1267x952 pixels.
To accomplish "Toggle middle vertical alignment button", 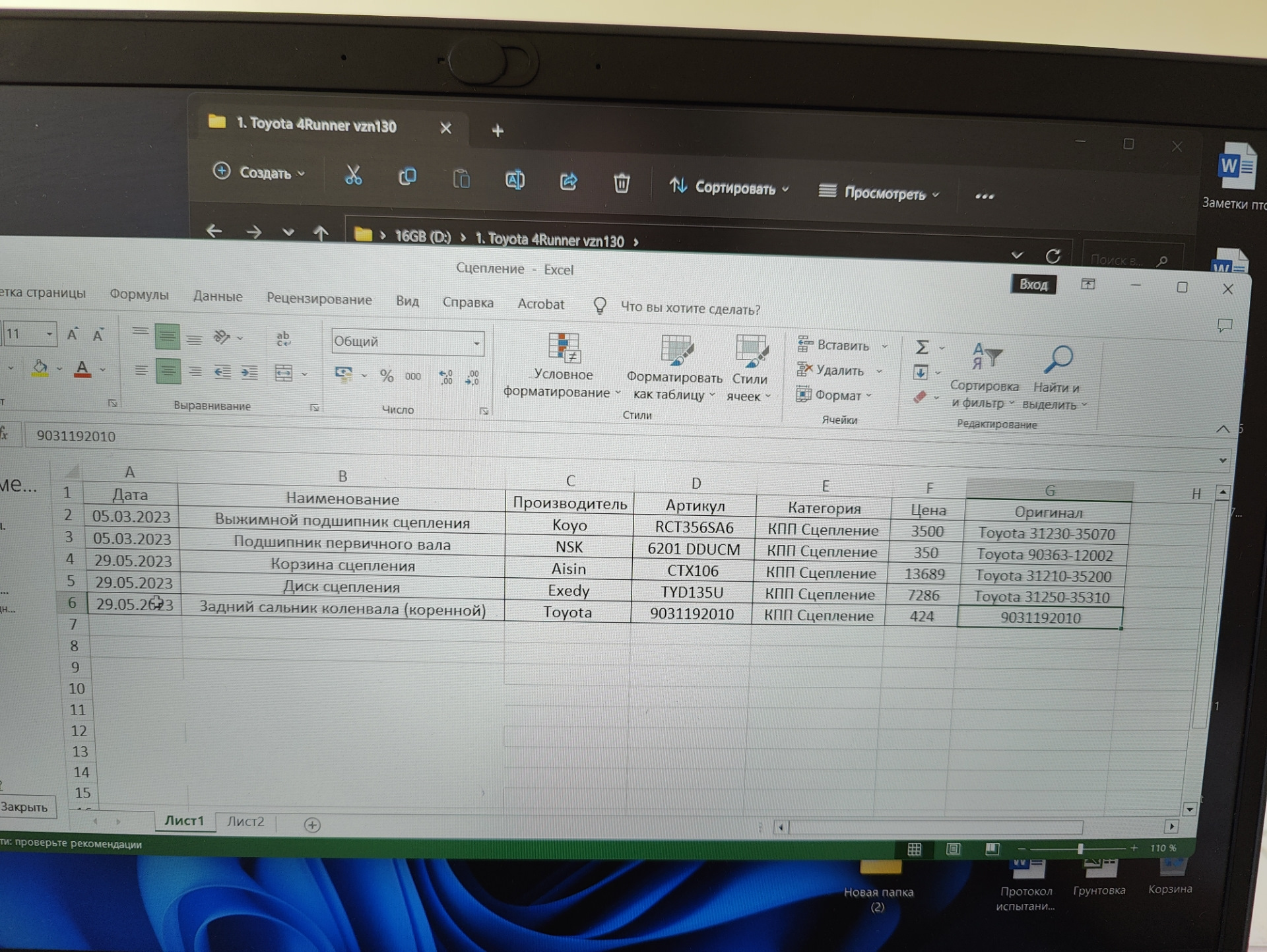I will coord(167,337).
